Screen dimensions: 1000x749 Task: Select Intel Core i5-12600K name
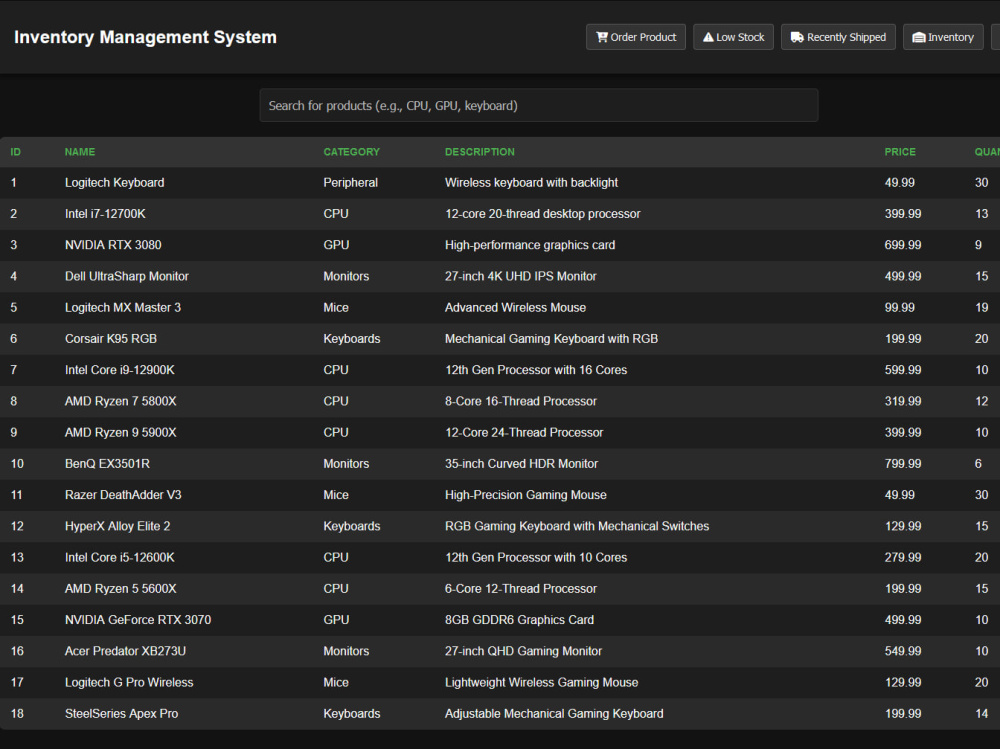pyautogui.click(x=120, y=558)
